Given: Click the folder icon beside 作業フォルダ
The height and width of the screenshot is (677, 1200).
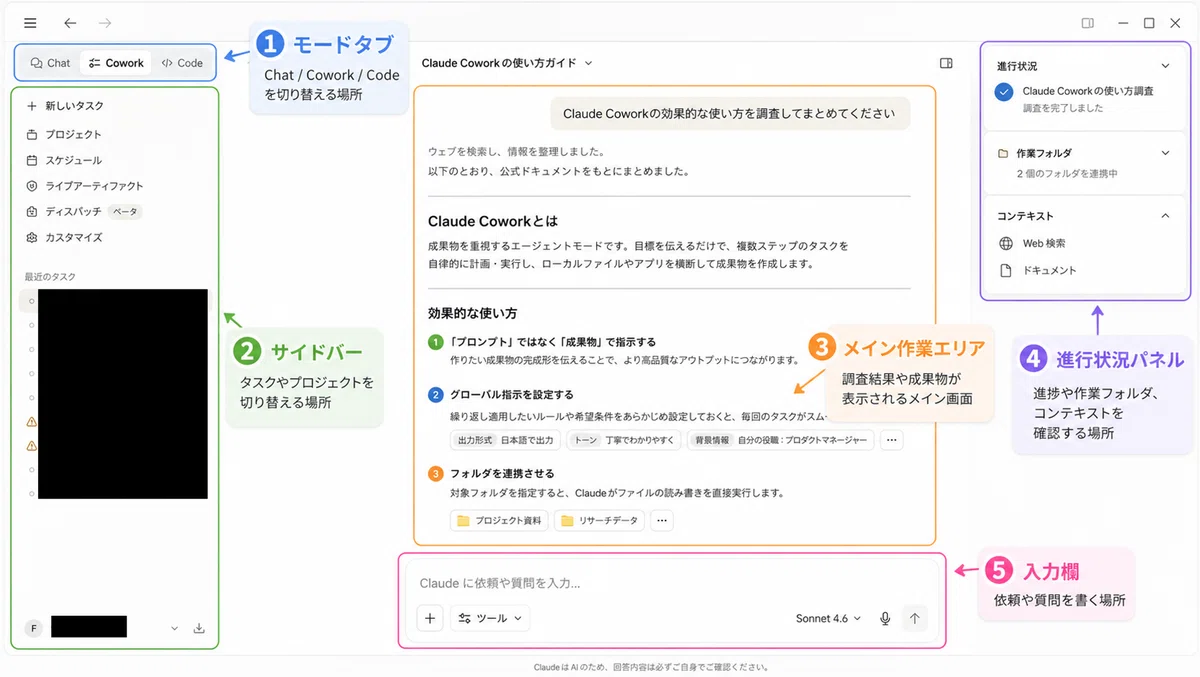Looking at the screenshot, I should [x=1003, y=153].
